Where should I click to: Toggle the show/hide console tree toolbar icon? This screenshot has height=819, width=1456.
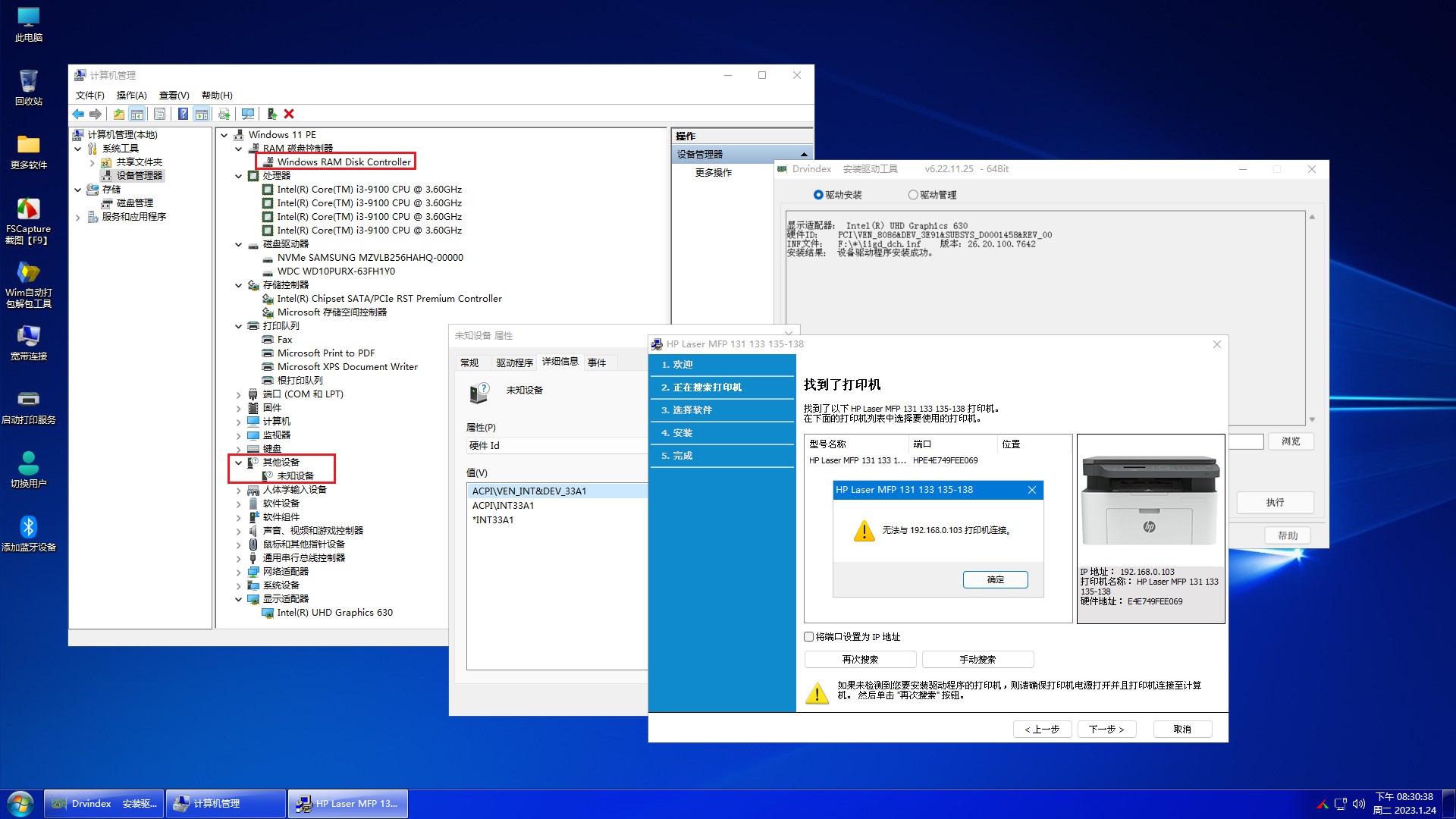(137, 114)
